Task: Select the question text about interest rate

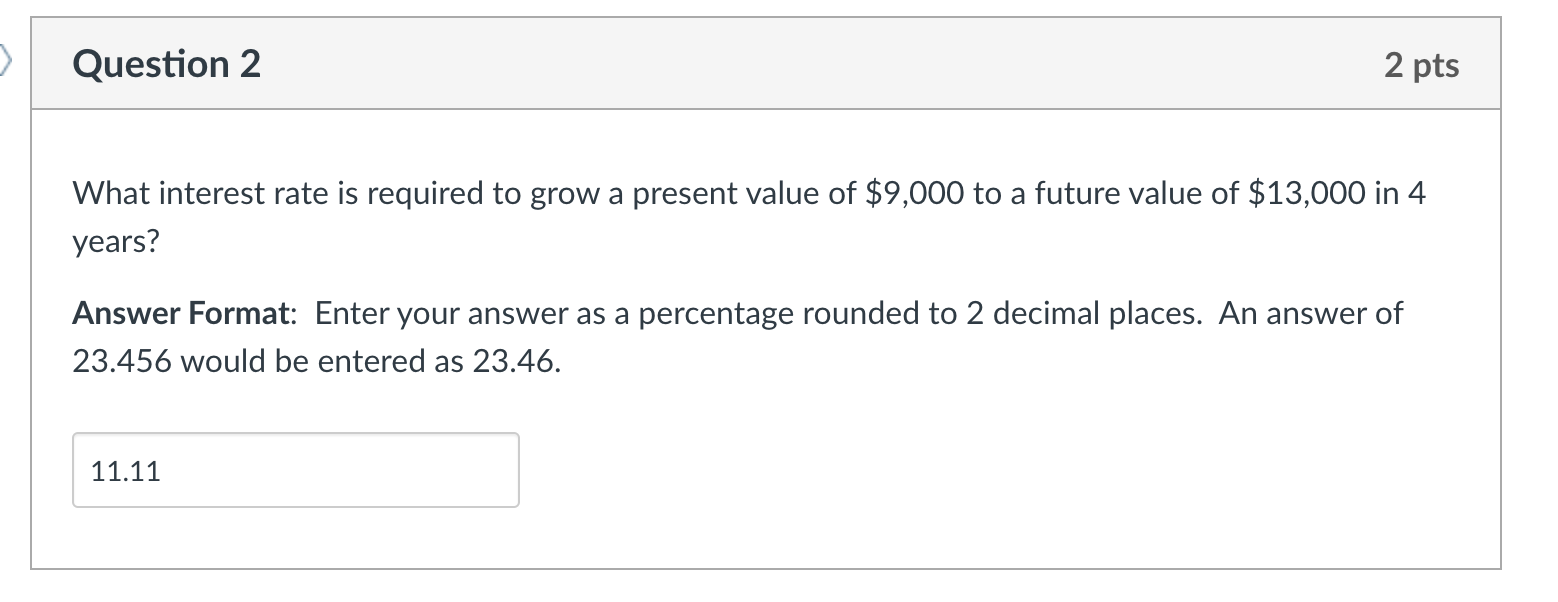Action: click(748, 193)
